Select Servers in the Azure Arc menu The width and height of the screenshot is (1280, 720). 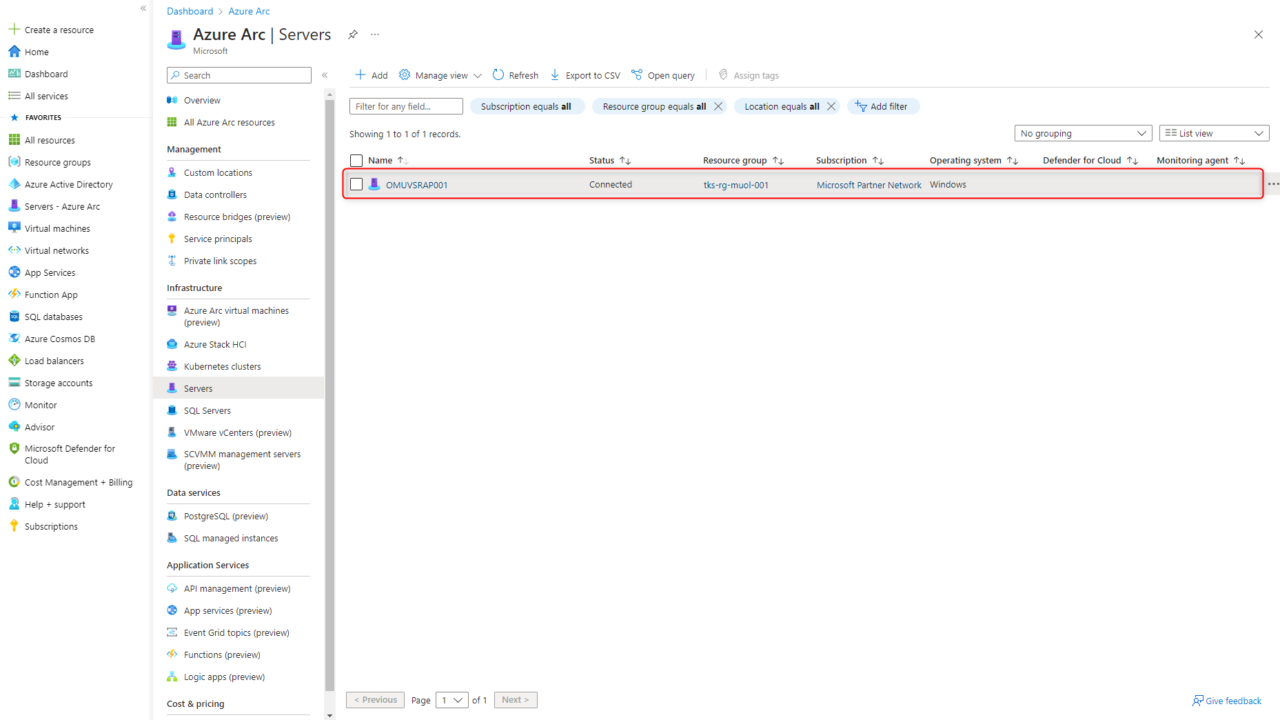[239, 388]
